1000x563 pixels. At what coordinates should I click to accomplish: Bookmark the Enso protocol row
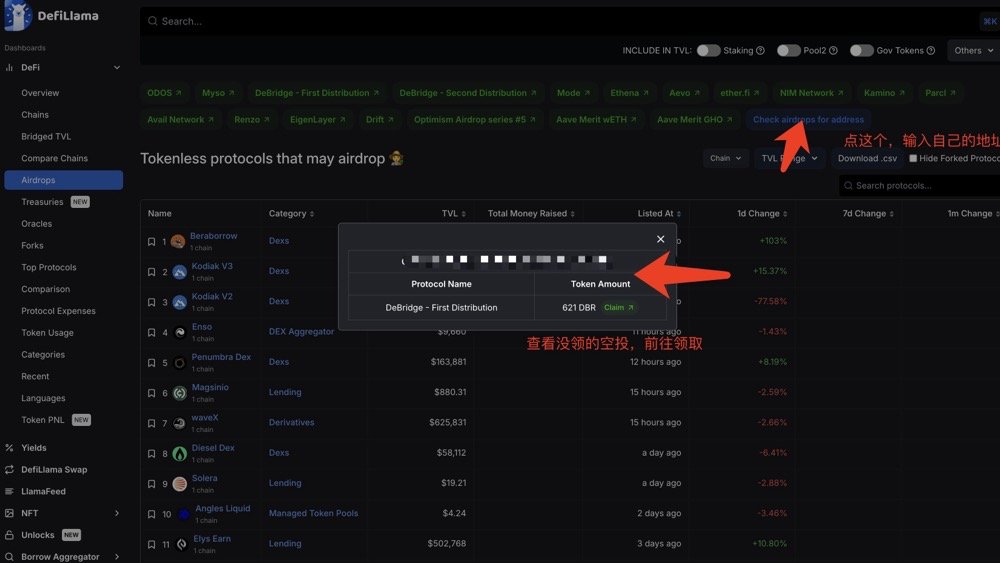151,332
